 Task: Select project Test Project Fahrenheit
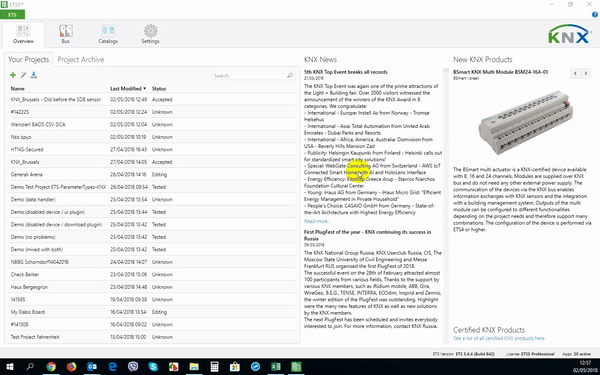point(152,337)
